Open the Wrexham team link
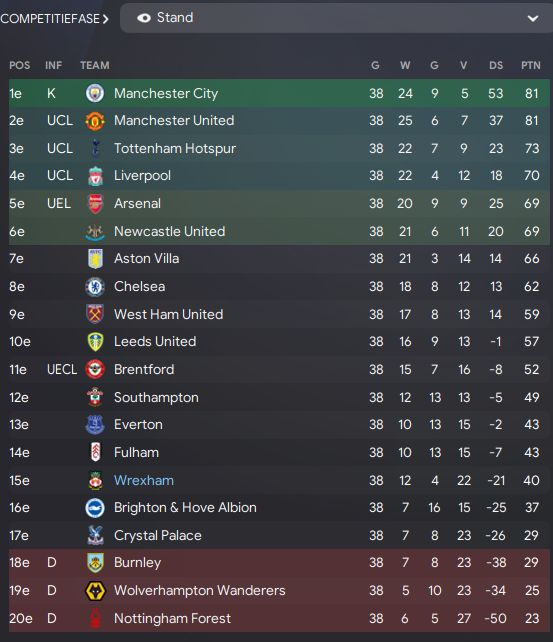 pyautogui.click(x=144, y=480)
